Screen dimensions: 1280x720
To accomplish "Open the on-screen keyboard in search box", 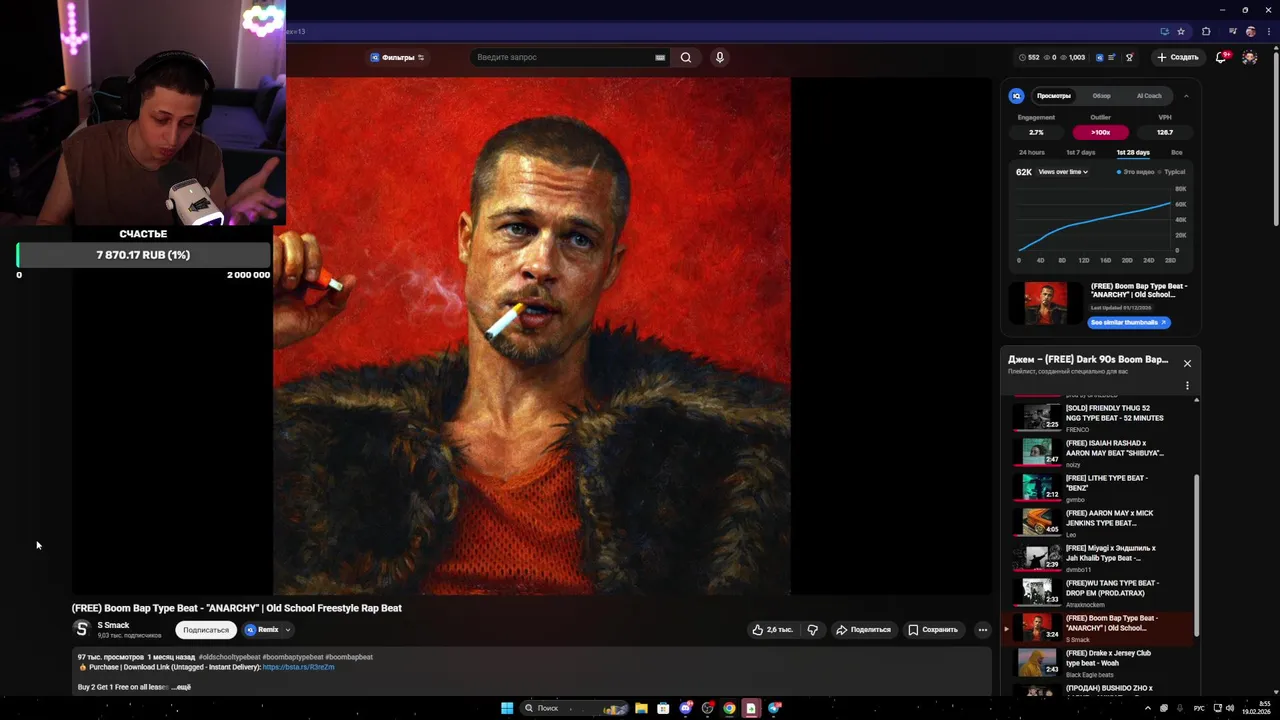I will (660, 57).
